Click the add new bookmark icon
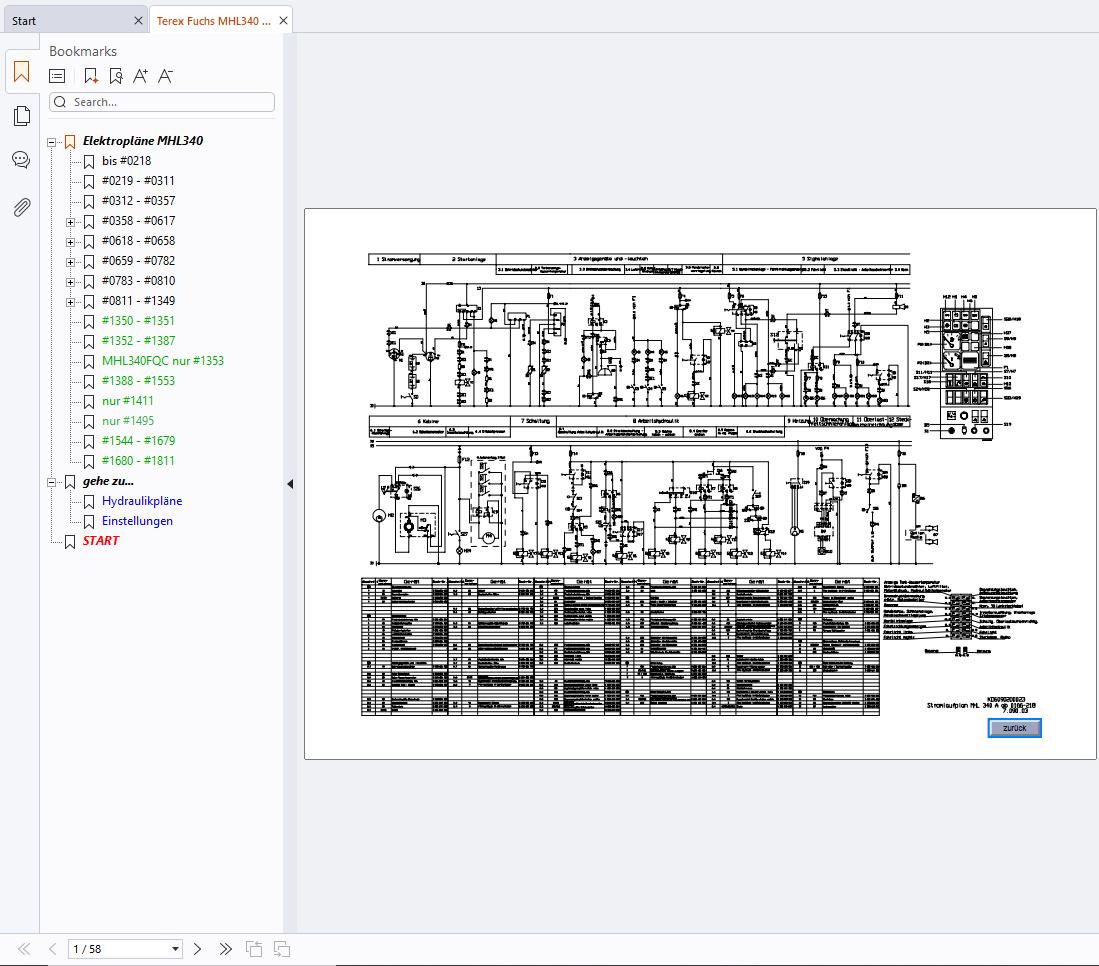The width and height of the screenshot is (1099, 966). 91,76
